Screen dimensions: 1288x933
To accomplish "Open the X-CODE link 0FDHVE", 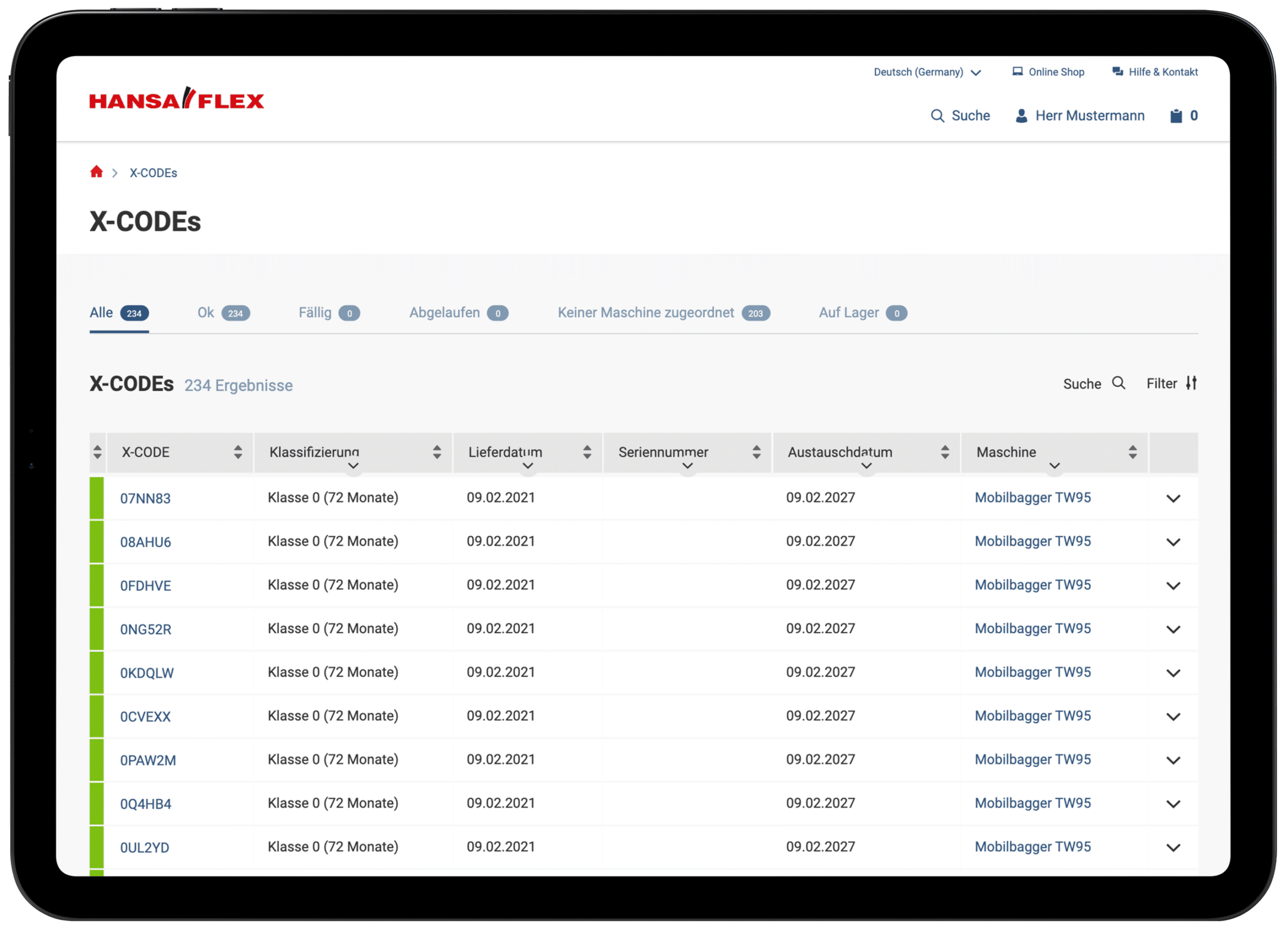I will pyautogui.click(x=145, y=585).
